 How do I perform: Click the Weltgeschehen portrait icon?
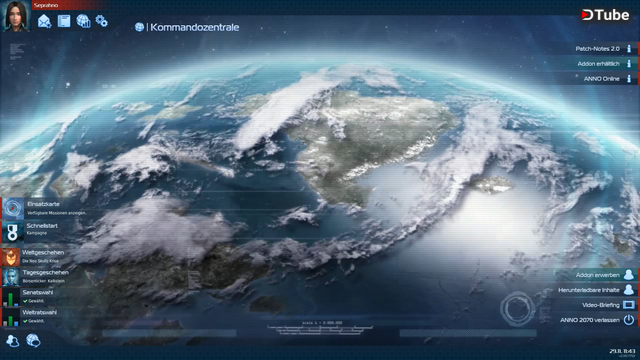click(11, 257)
